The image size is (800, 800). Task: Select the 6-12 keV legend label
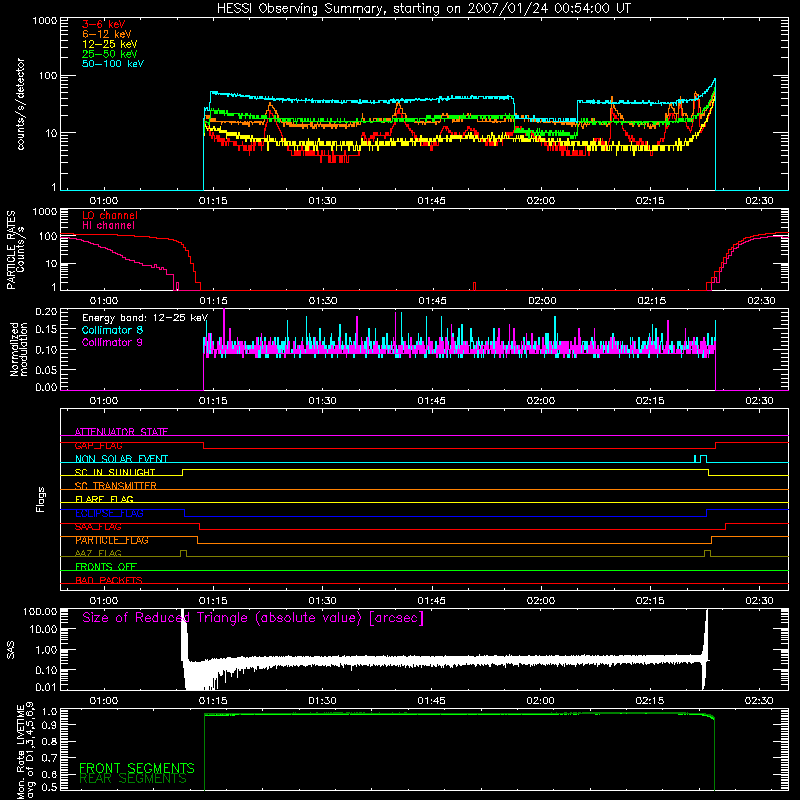click(x=106, y=34)
